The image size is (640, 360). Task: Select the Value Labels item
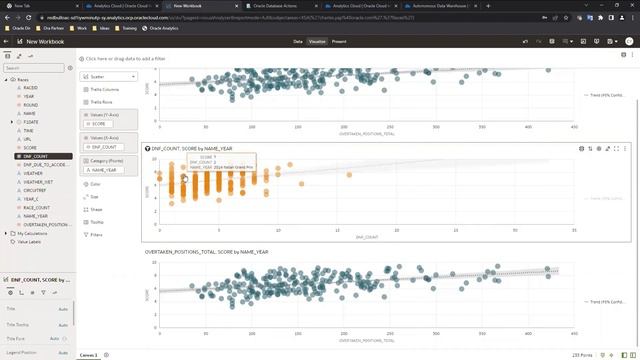pyautogui.click(x=29, y=242)
